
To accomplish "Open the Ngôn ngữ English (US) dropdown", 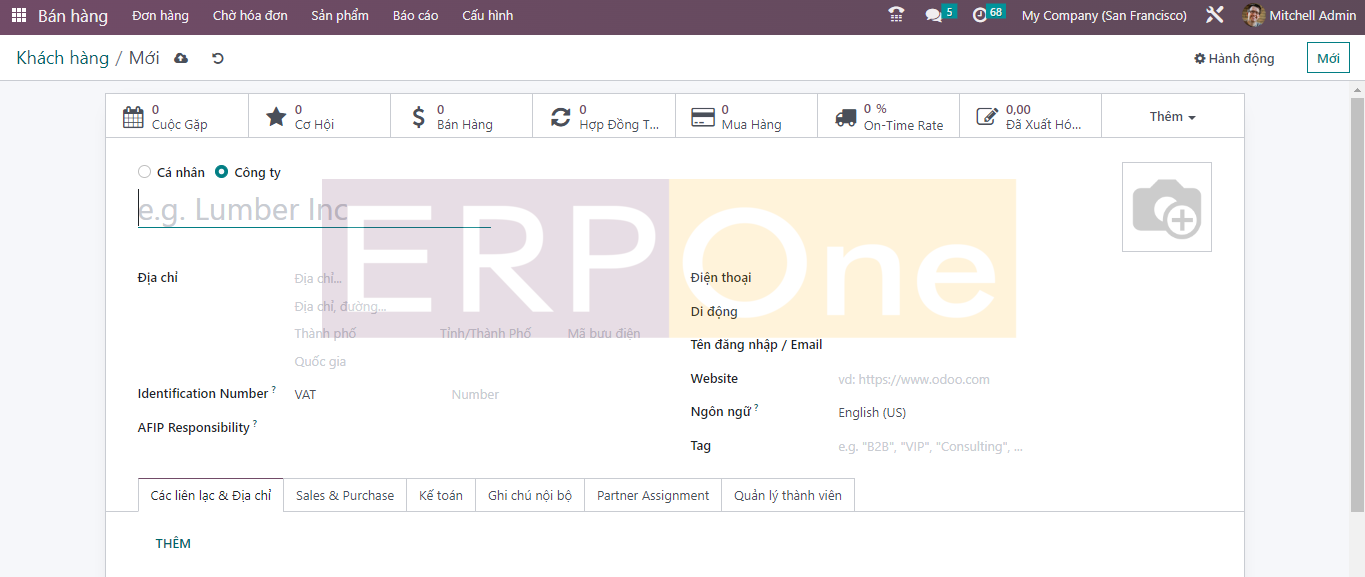I will pyautogui.click(x=930, y=413).
